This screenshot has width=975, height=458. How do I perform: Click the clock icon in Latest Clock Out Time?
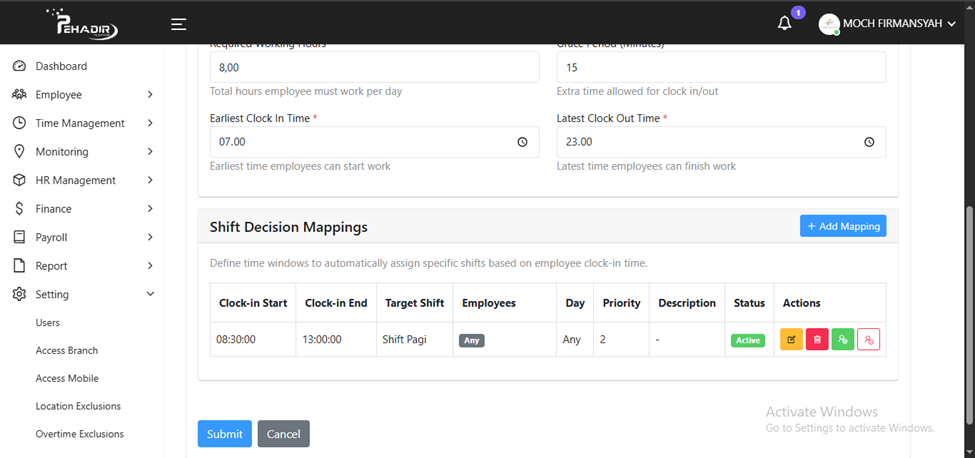pyautogui.click(x=869, y=142)
